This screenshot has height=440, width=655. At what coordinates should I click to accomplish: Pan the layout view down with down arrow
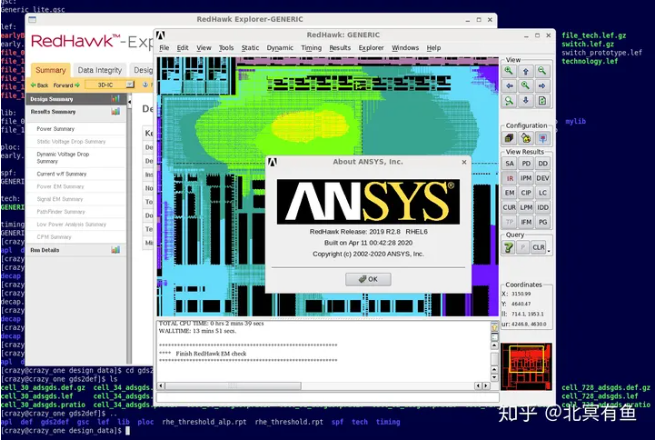tap(526, 101)
